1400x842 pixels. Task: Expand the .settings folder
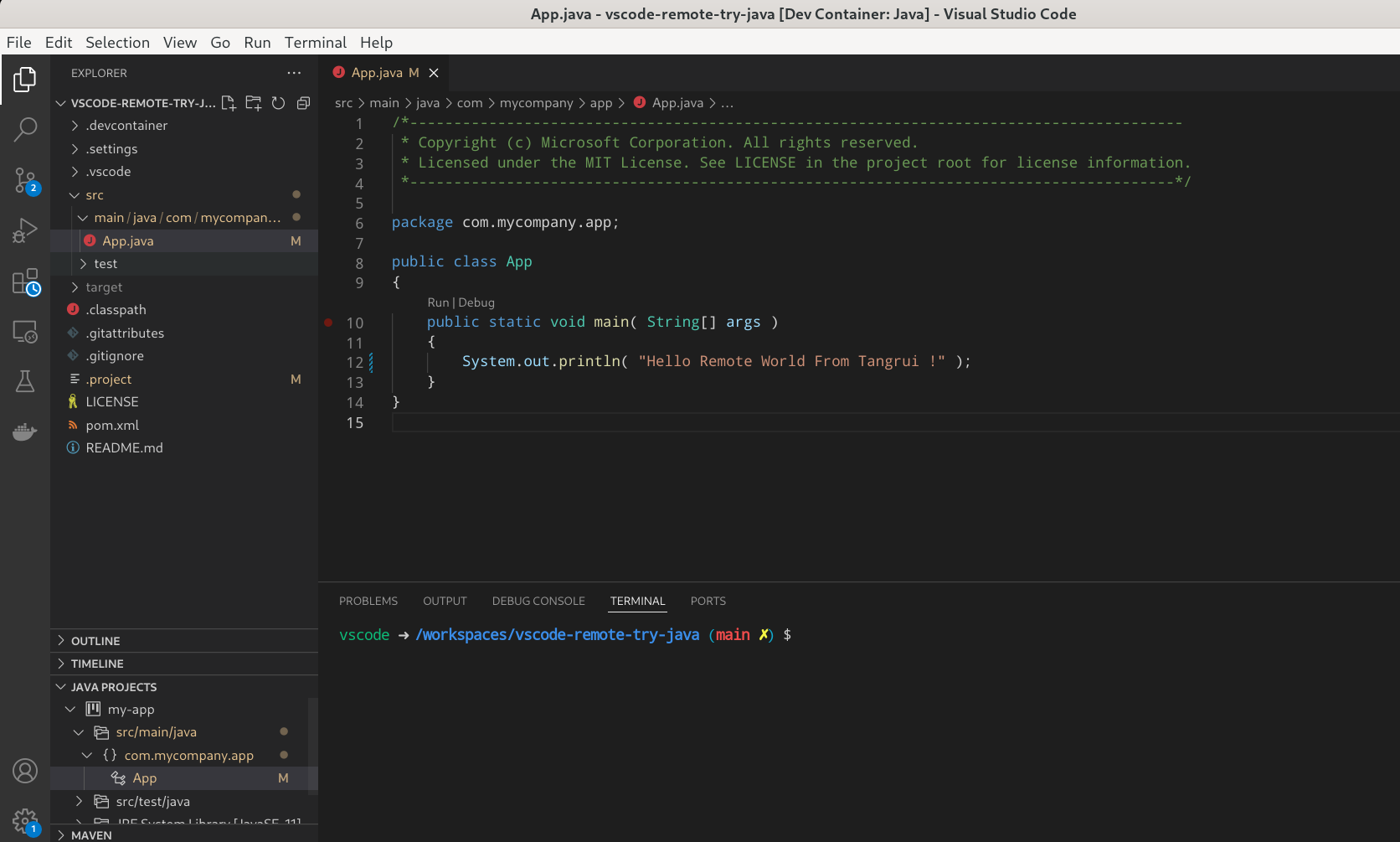click(x=184, y=148)
